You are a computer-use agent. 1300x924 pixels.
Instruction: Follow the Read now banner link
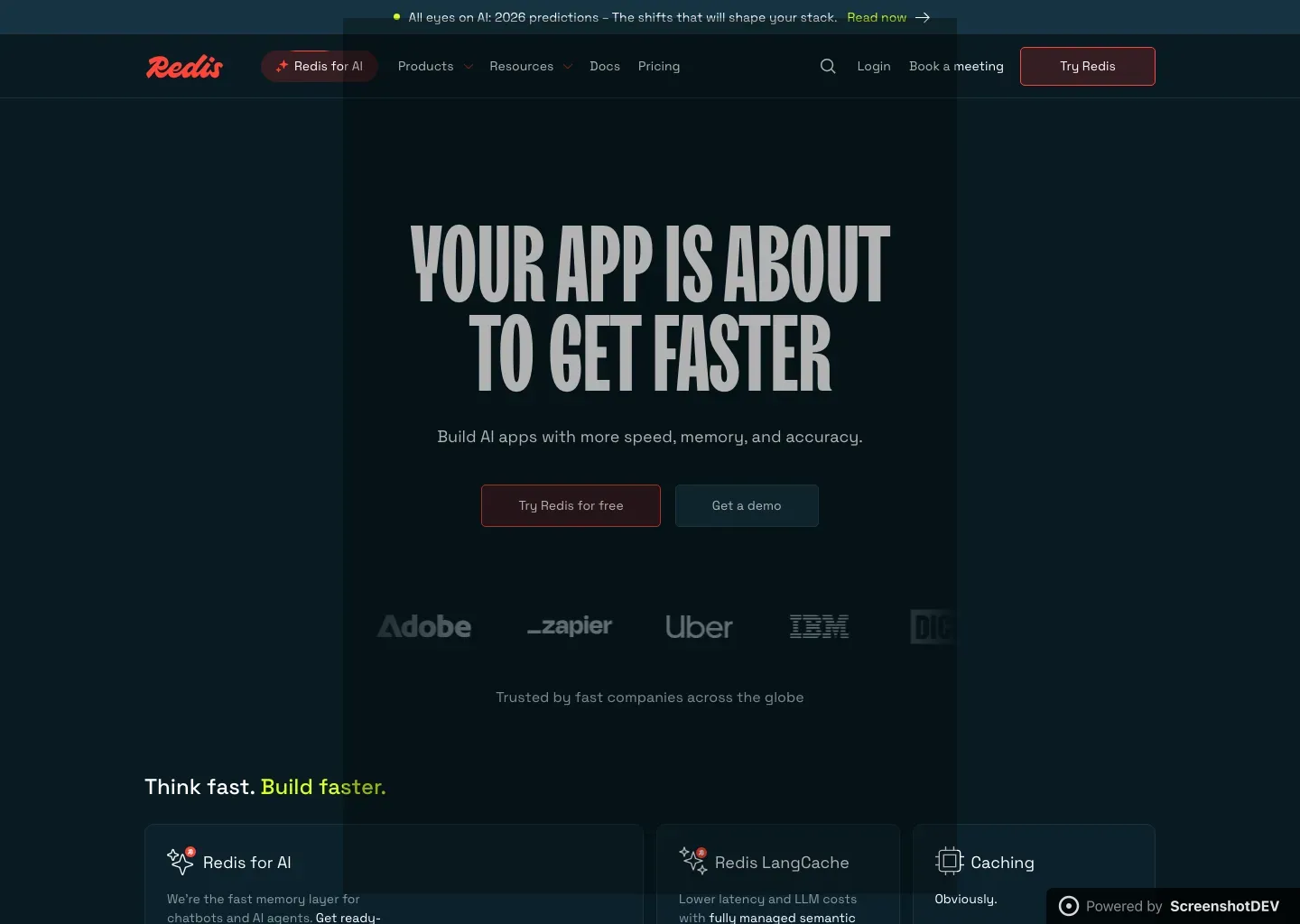(x=877, y=17)
